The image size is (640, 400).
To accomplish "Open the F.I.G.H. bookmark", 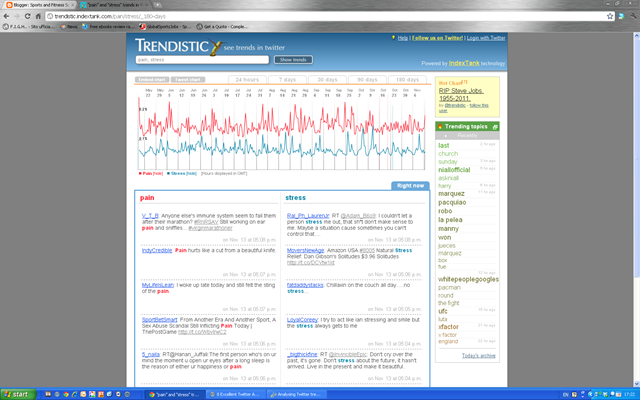I will coord(28,27).
